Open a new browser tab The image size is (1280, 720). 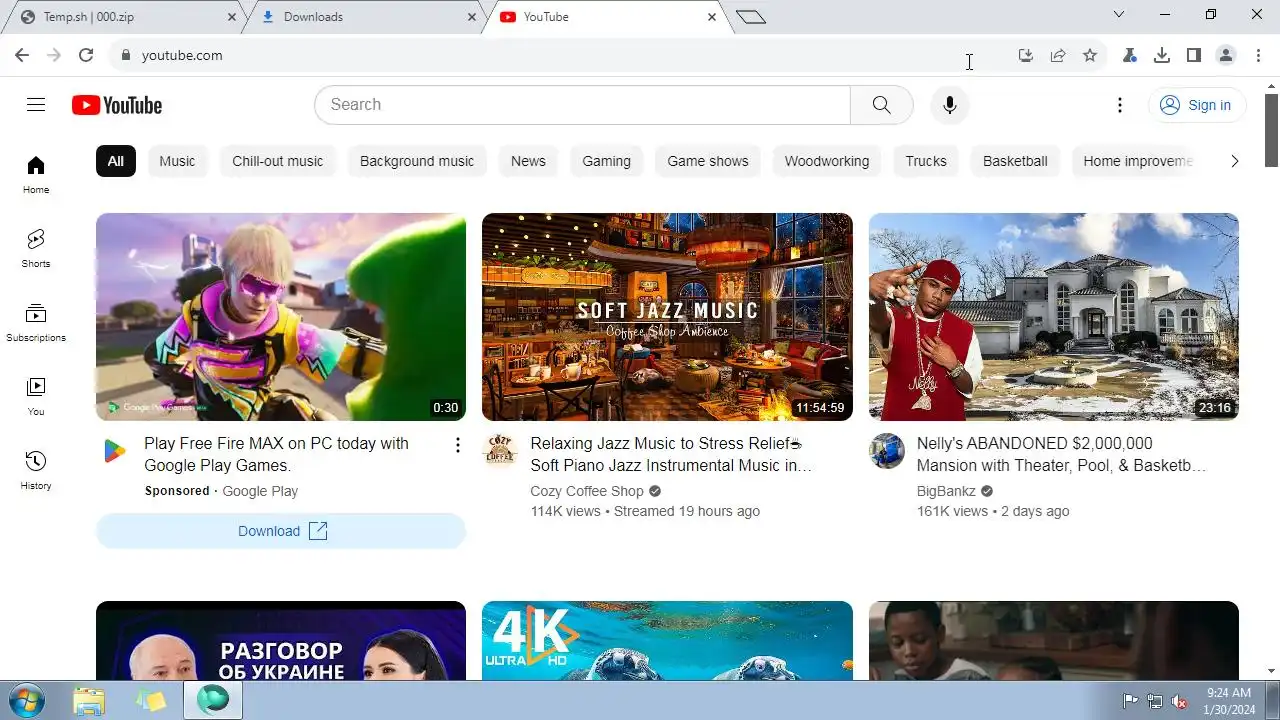(x=751, y=17)
